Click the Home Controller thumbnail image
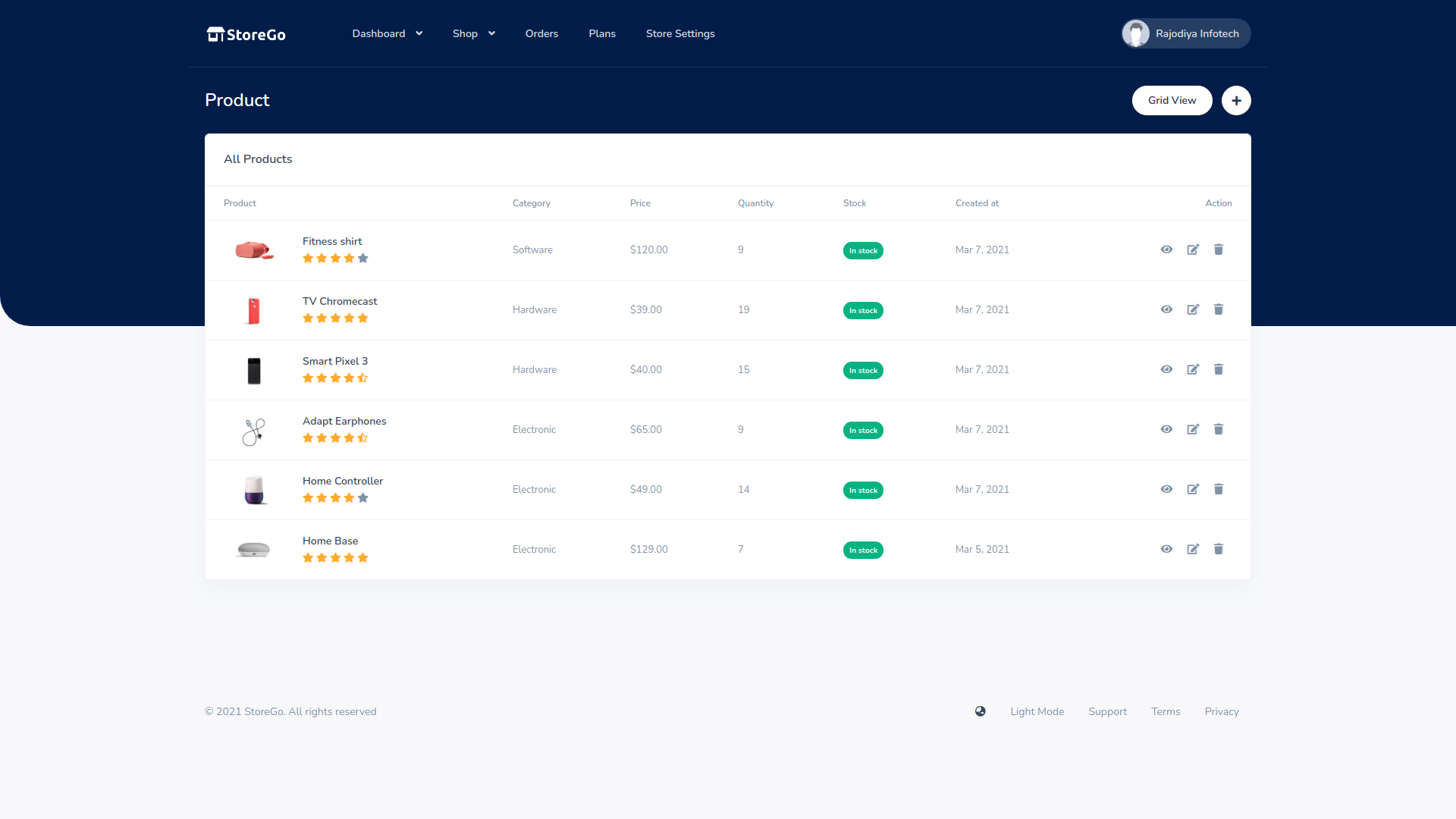The image size is (1456, 819). point(255,490)
